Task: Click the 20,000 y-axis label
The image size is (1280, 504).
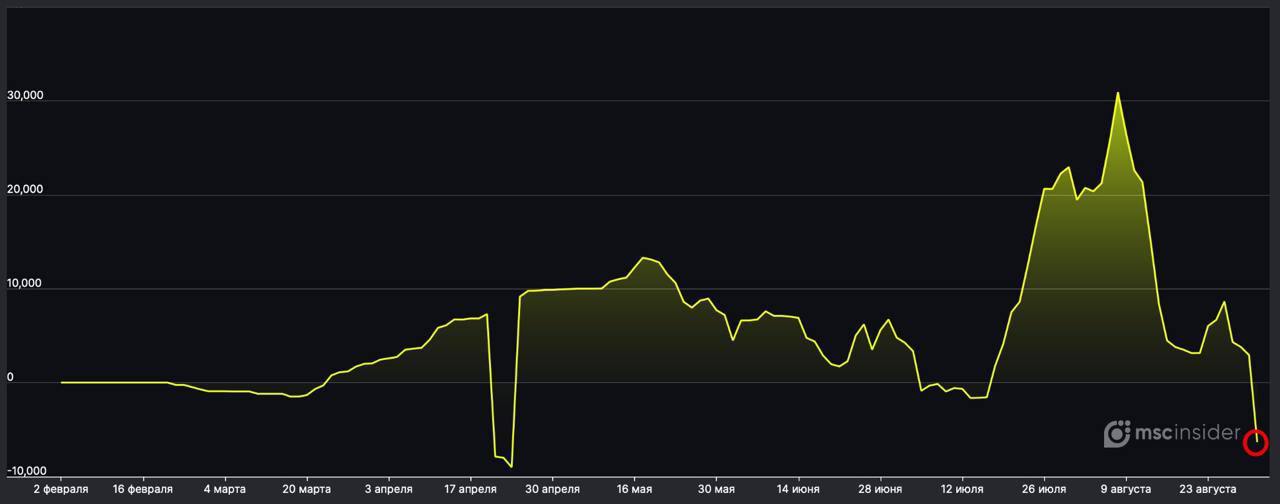Action: click(x=25, y=190)
